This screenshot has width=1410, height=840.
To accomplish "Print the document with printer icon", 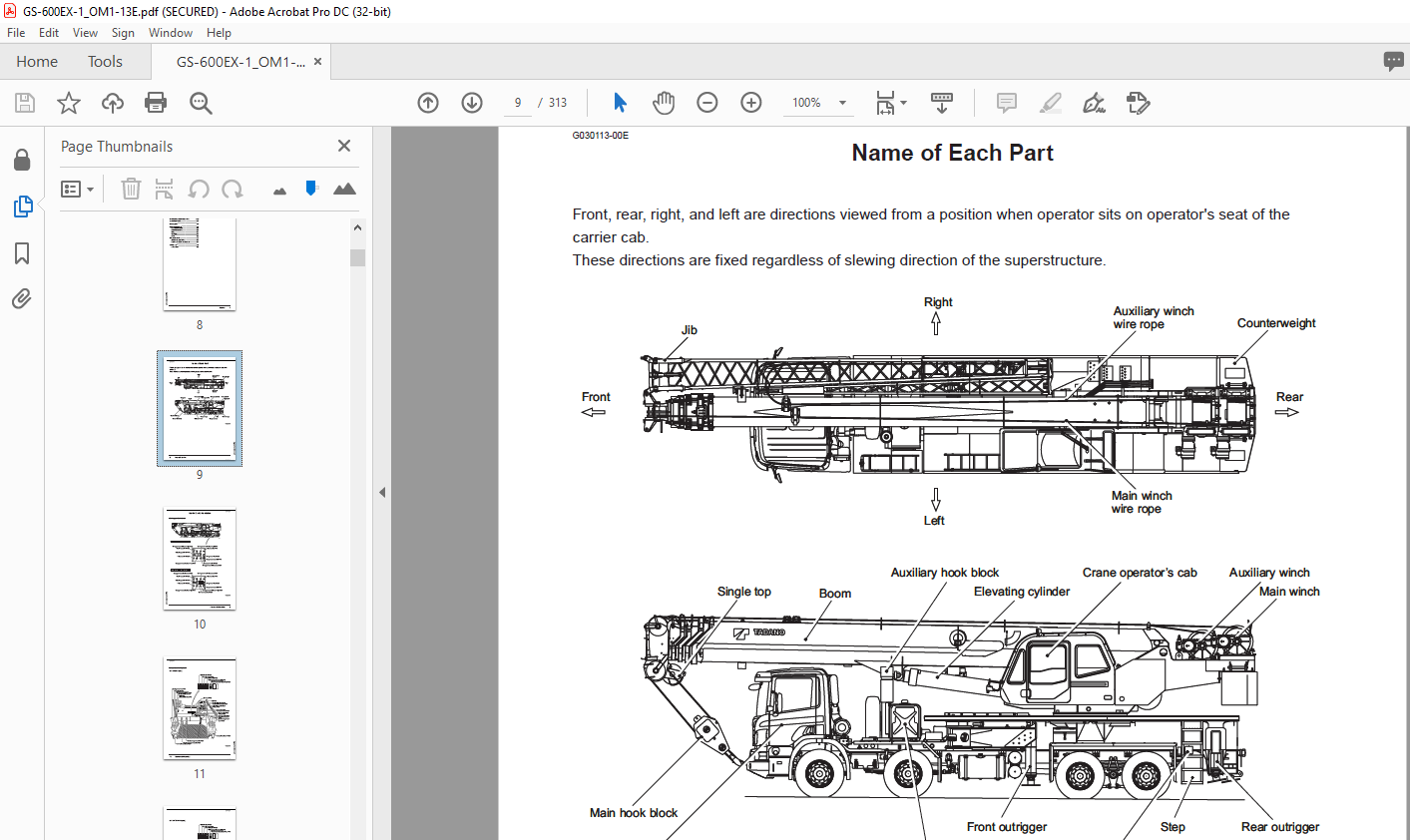I will [156, 103].
